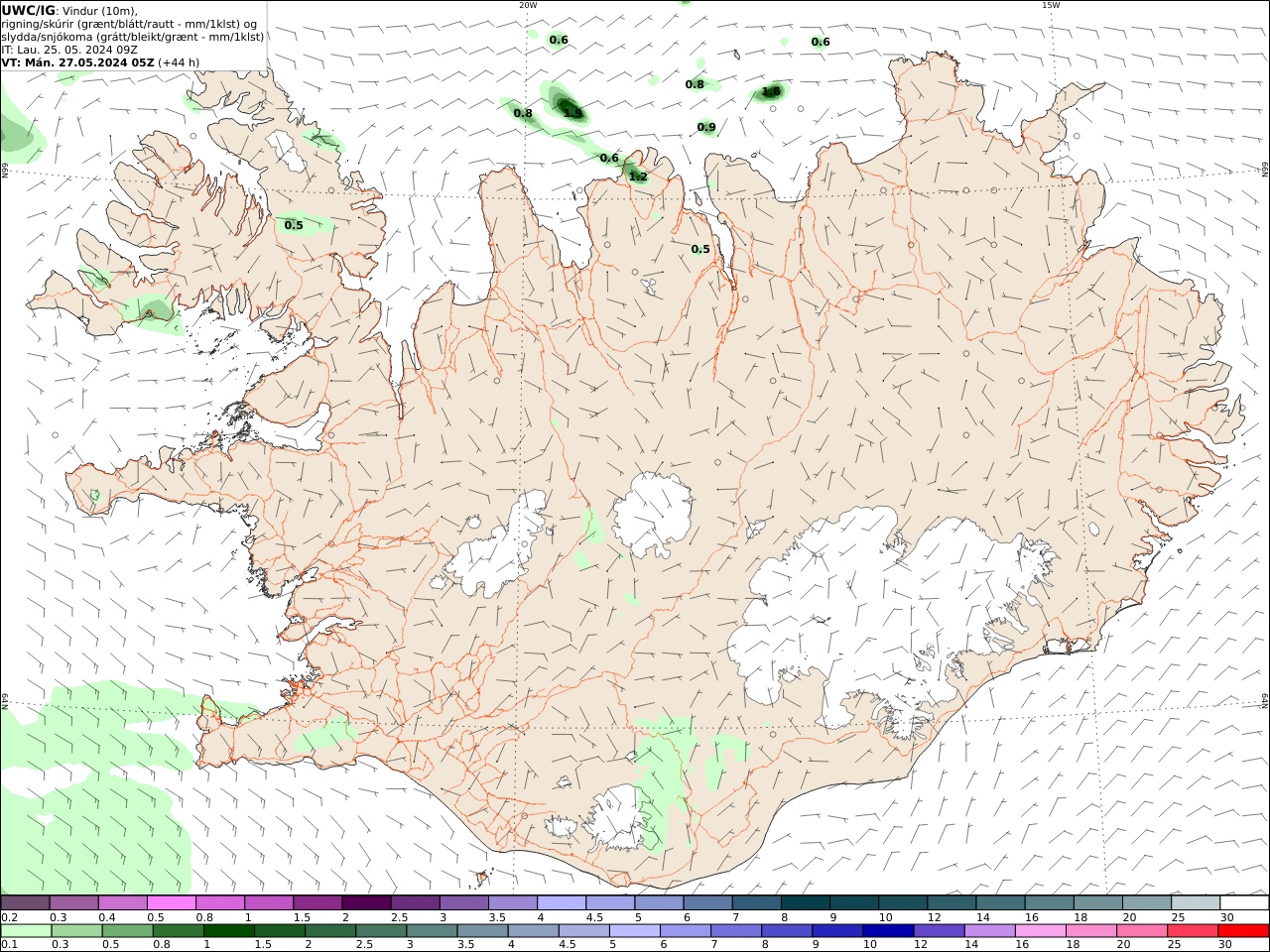The height and width of the screenshot is (952, 1270).
Task: Pick the steel blue swatch labeled 6 in upper row
Action: pos(708,902)
